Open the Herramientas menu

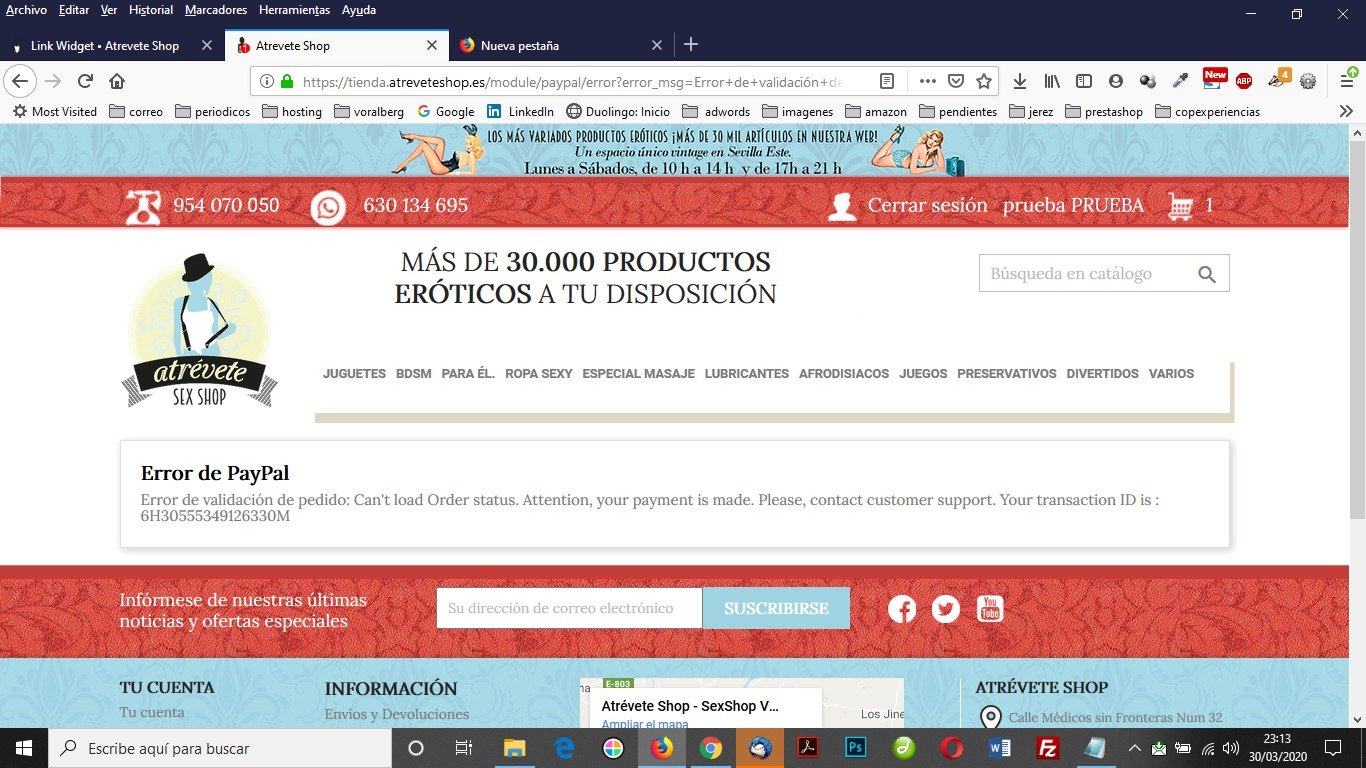(294, 10)
